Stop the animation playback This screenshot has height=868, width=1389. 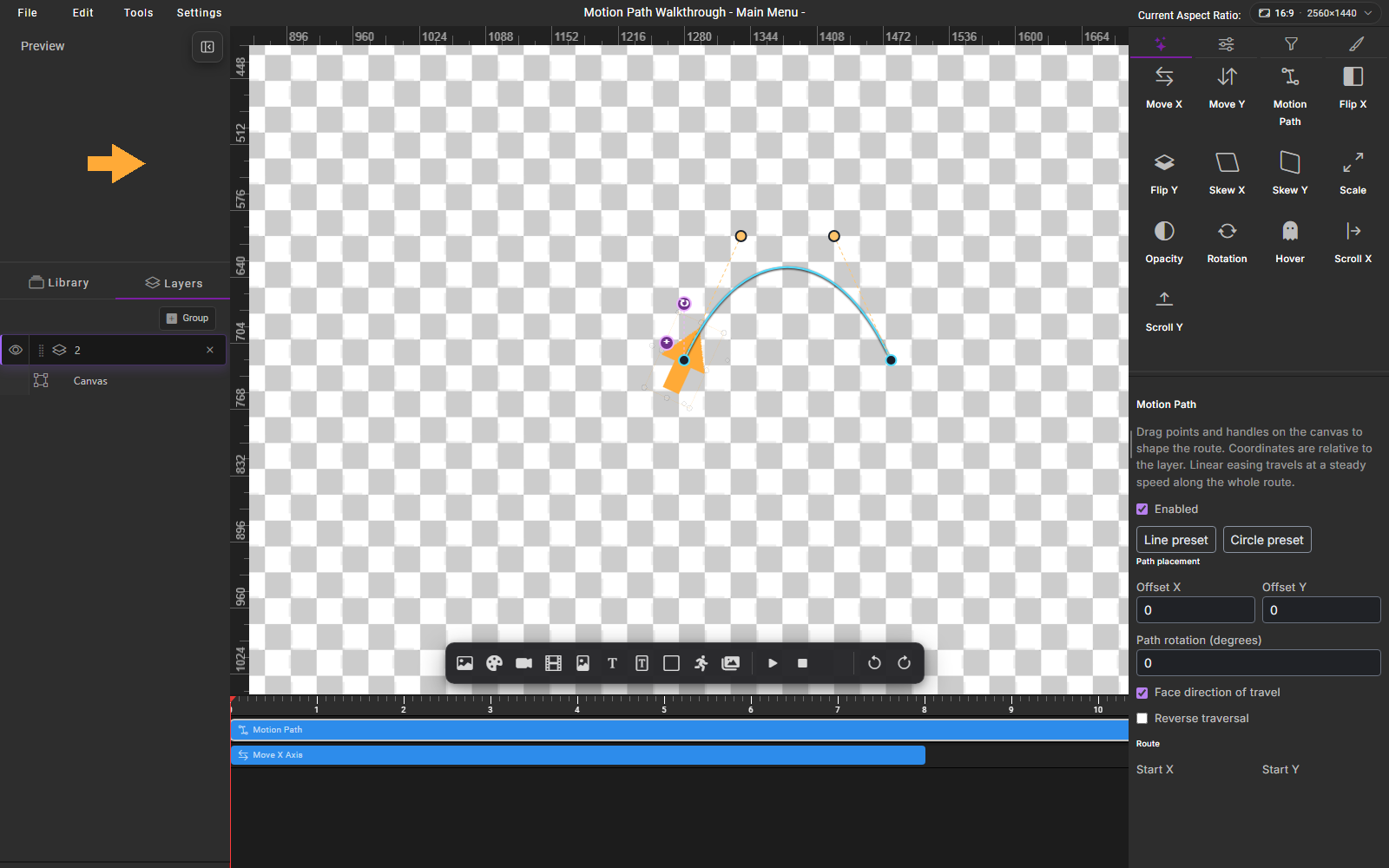[x=802, y=663]
